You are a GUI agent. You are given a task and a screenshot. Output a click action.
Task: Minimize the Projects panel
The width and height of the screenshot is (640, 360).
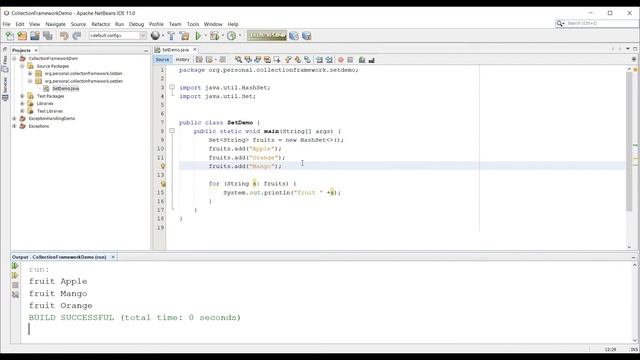(x=146, y=50)
